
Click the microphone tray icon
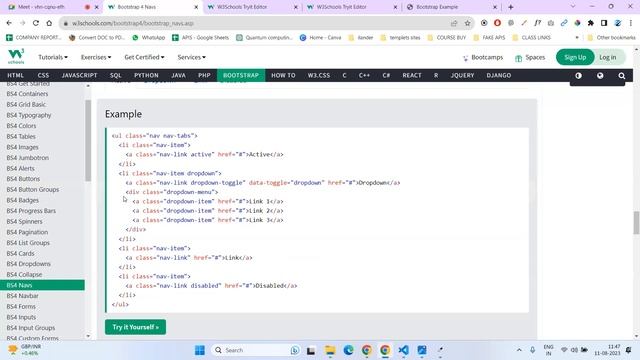click(x=532, y=350)
